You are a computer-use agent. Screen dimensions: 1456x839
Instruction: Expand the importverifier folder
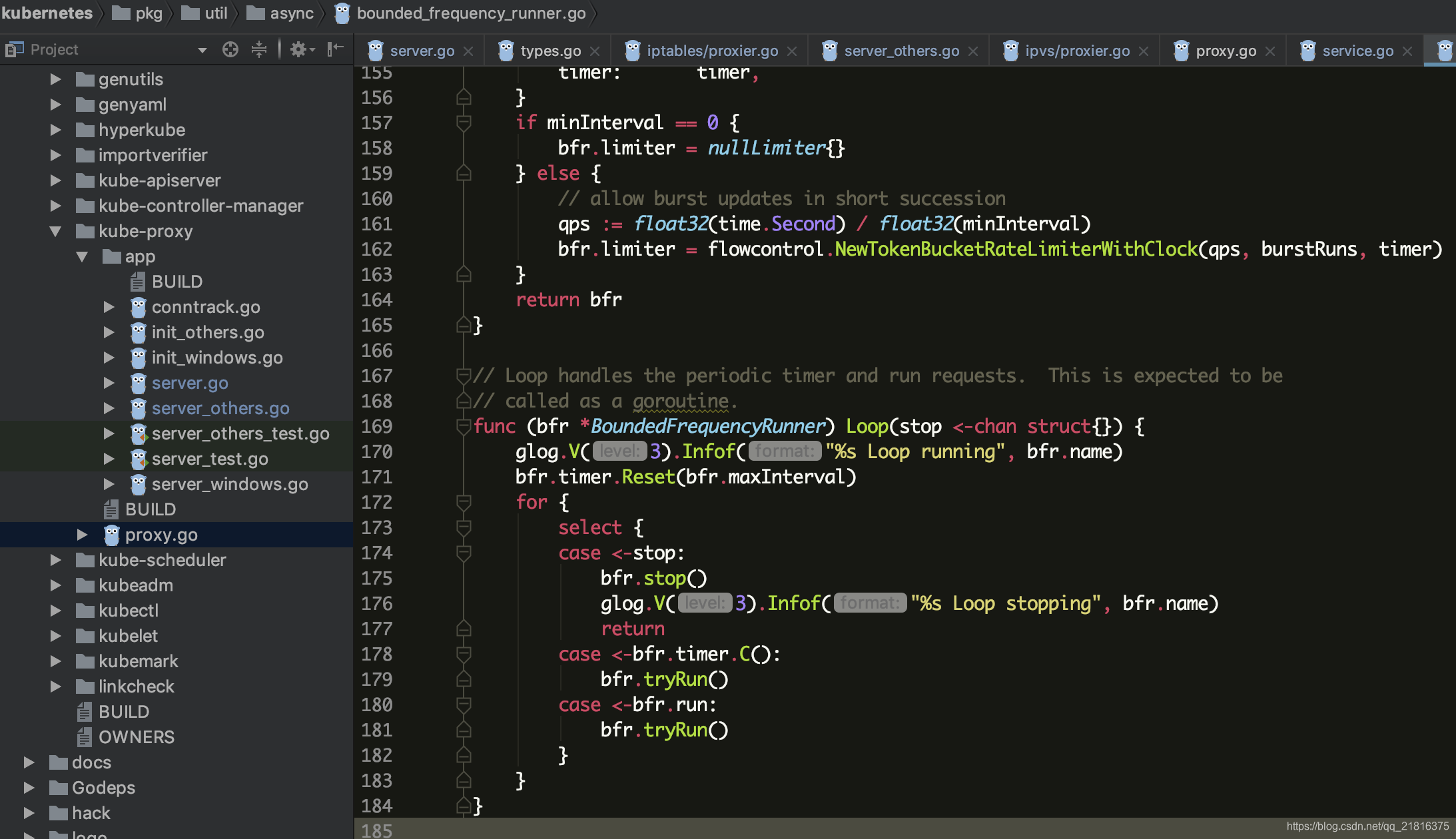click(x=56, y=155)
